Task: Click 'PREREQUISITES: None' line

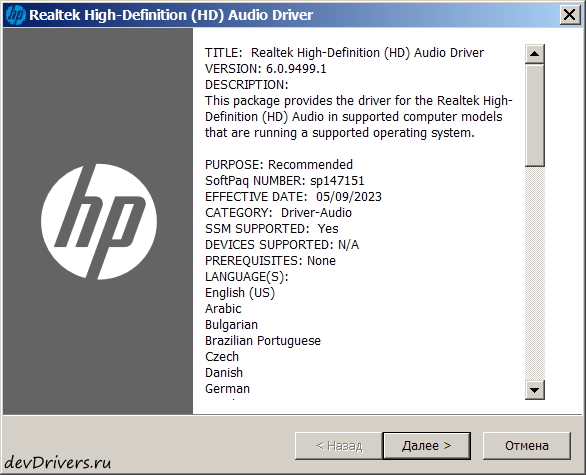Action: [270, 260]
